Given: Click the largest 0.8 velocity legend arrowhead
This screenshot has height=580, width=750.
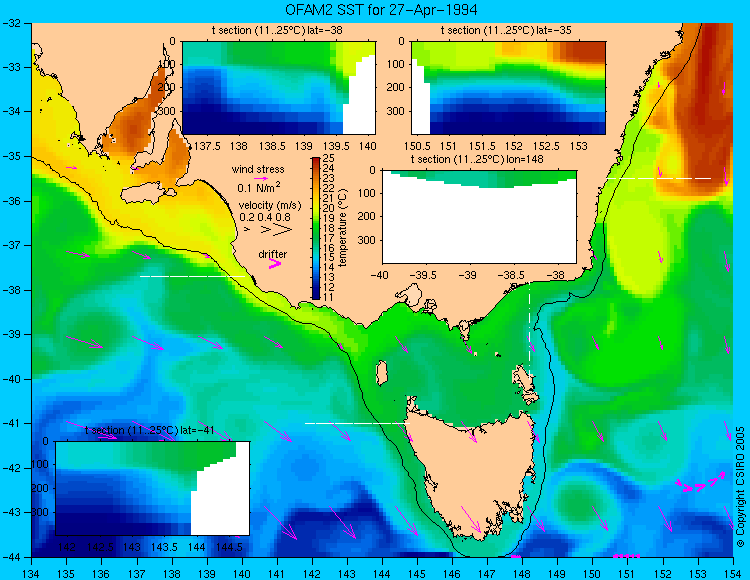Looking at the screenshot, I should point(283,230).
